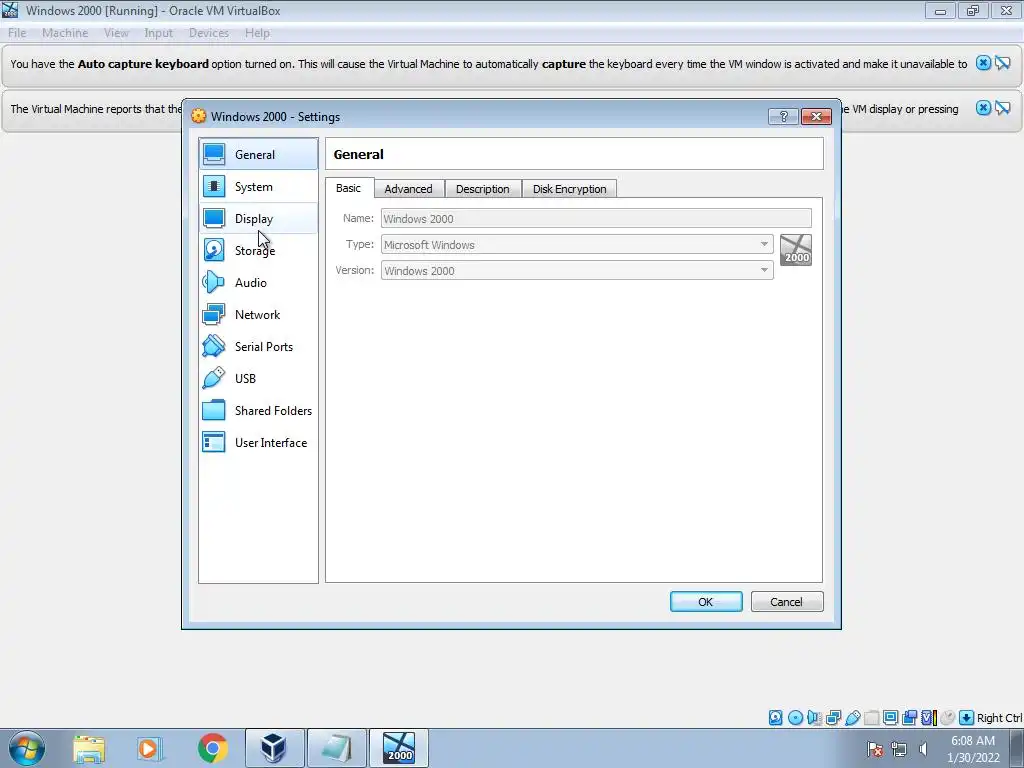Open Windows Explorer from the taskbar

[x=89, y=748]
